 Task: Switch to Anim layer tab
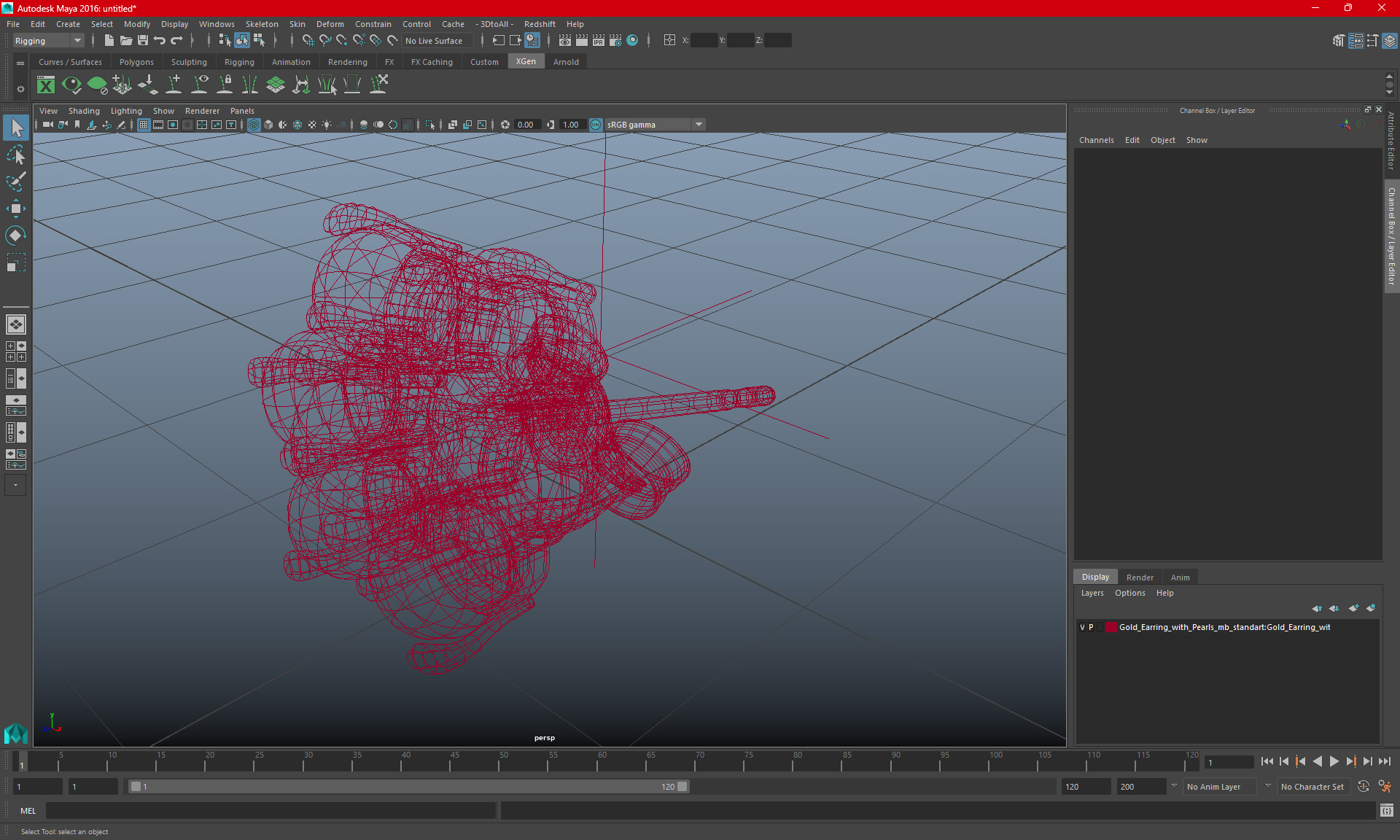pyautogui.click(x=1180, y=577)
